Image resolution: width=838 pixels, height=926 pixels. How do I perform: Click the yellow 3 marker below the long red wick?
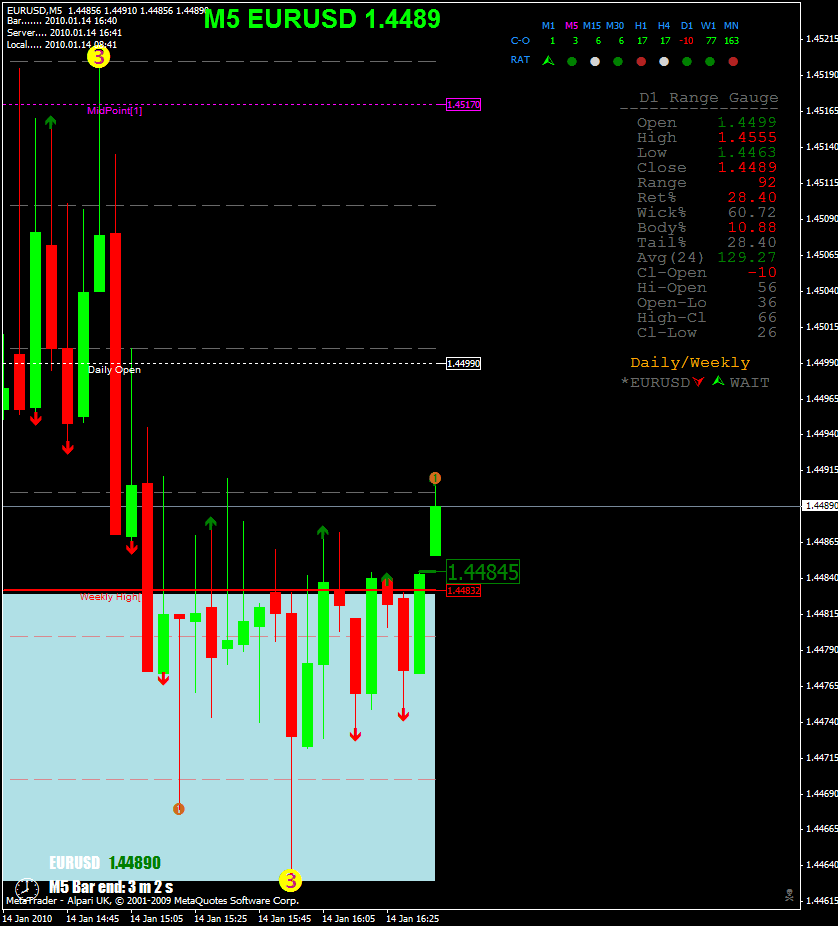[x=291, y=881]
